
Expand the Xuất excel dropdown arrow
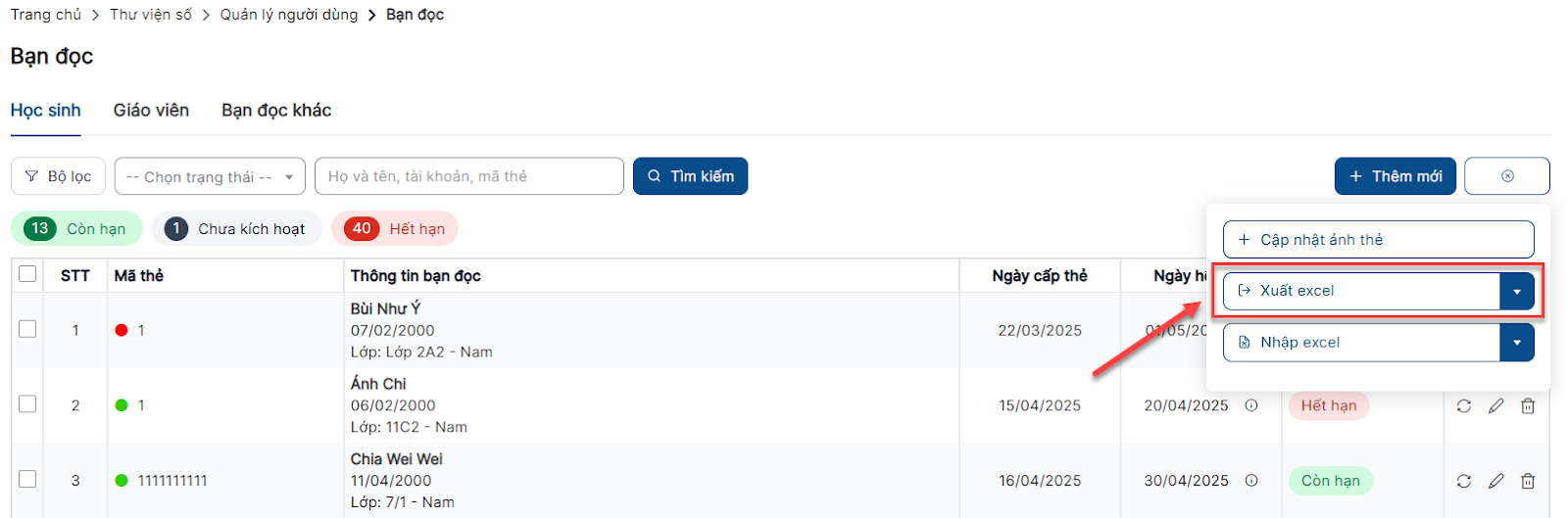(x=1517, y=291)
